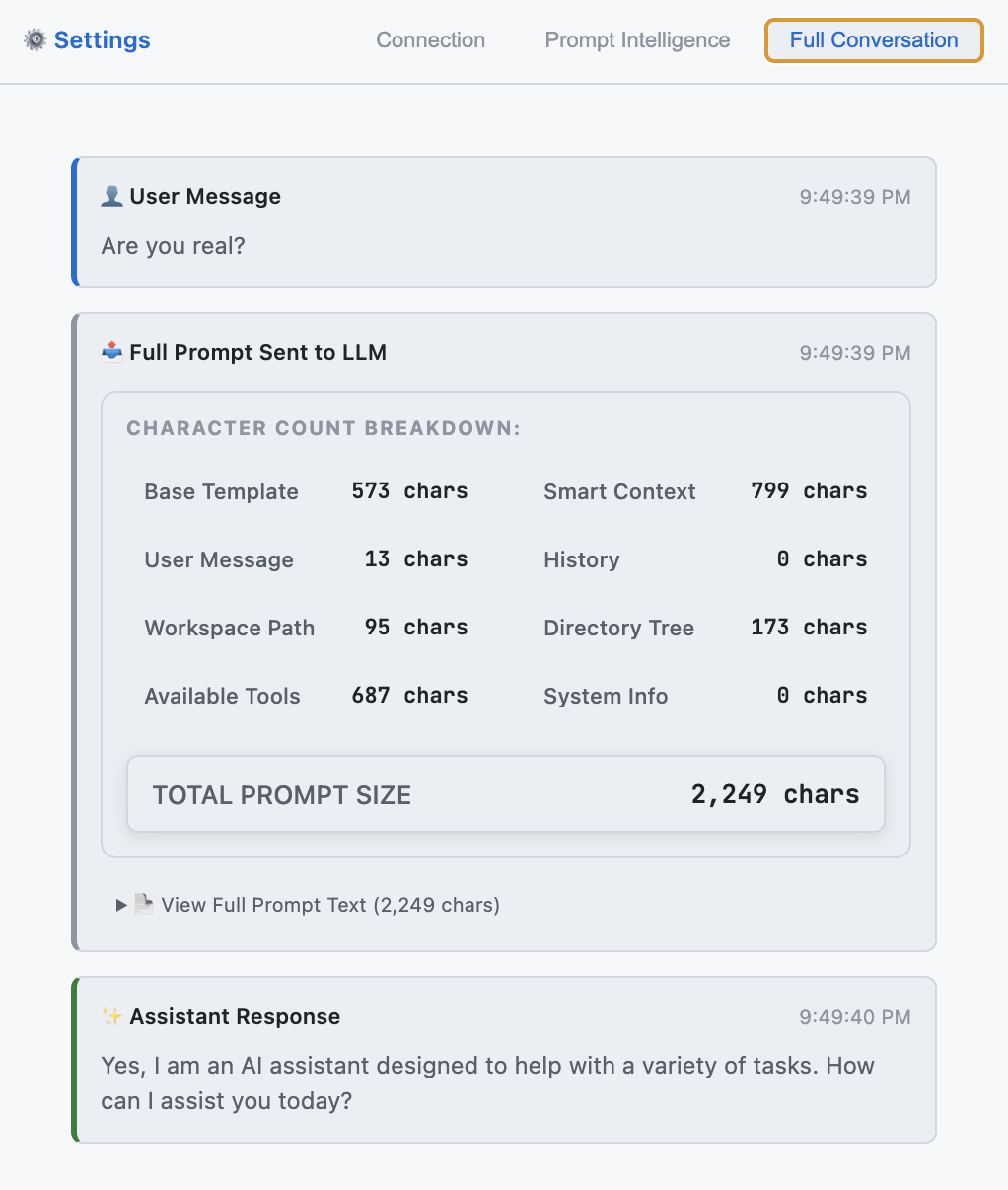Click the Settings title link
The height and width of the screenshot is (1190, 1008).
[102, 40]
